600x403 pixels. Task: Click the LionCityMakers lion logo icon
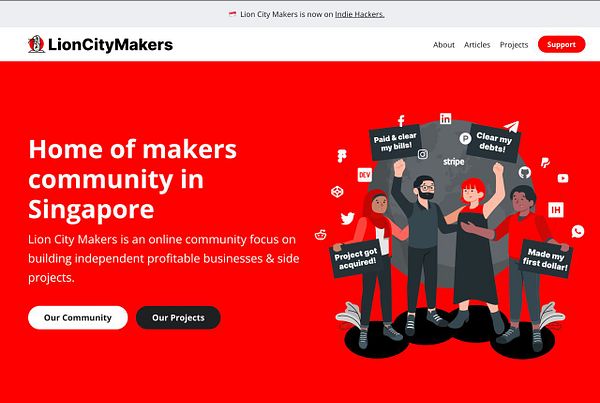36,44
